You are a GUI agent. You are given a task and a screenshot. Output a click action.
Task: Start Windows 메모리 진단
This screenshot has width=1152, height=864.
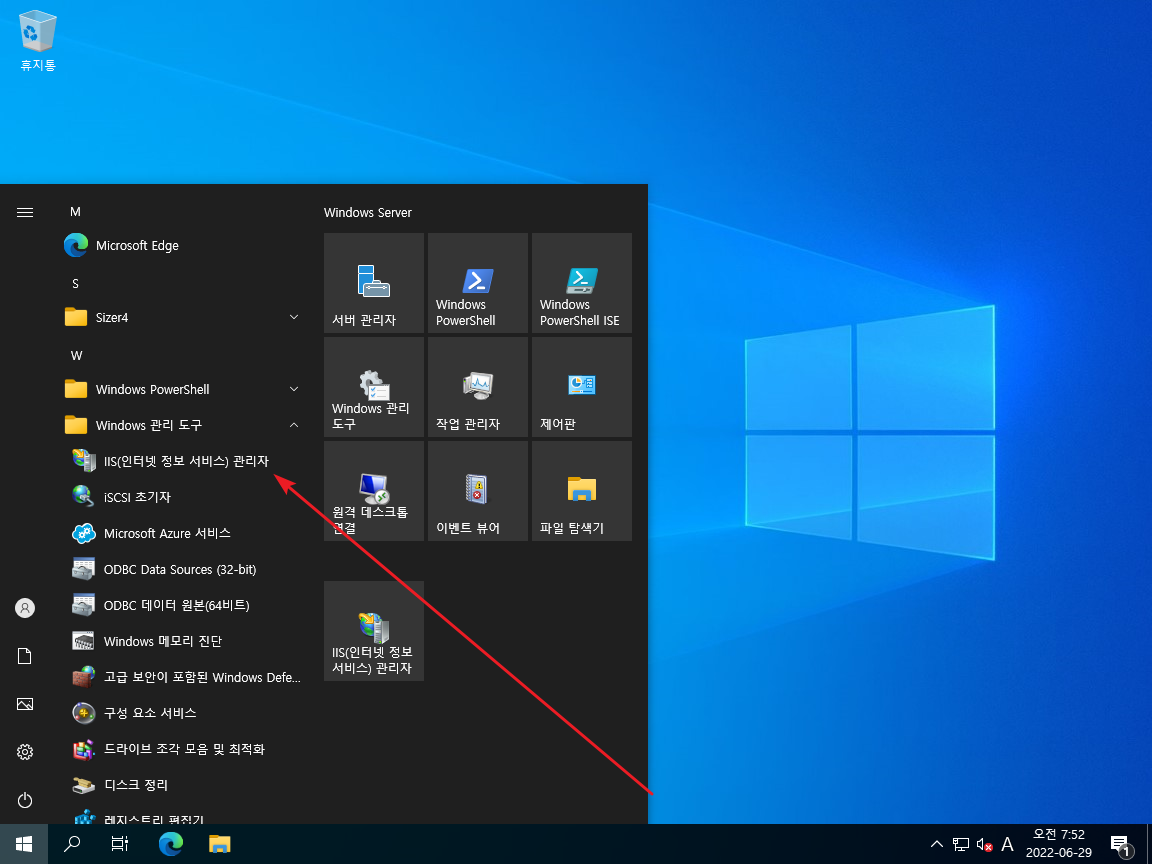[x=184, y=641]
